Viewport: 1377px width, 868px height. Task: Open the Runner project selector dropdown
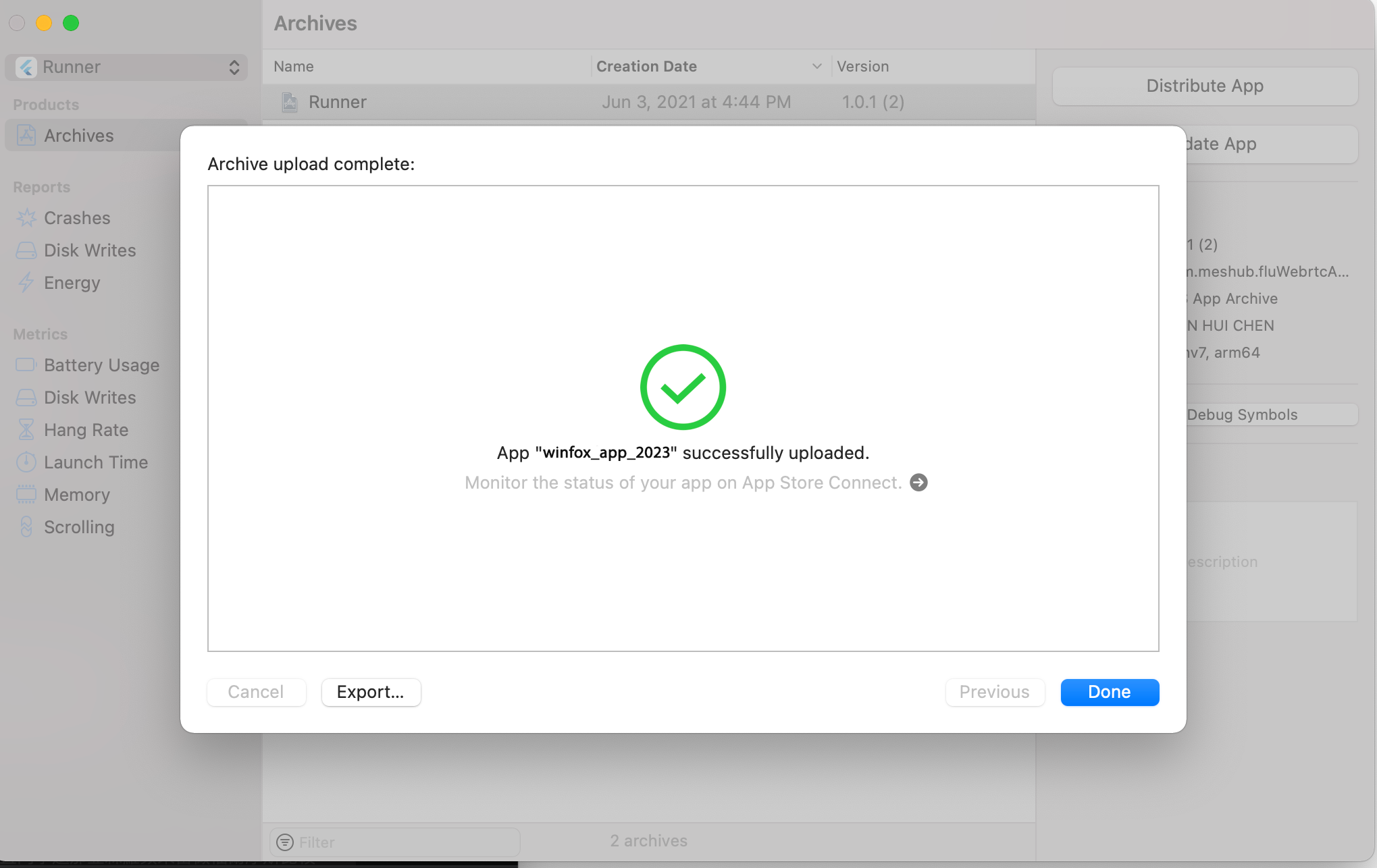127,67
